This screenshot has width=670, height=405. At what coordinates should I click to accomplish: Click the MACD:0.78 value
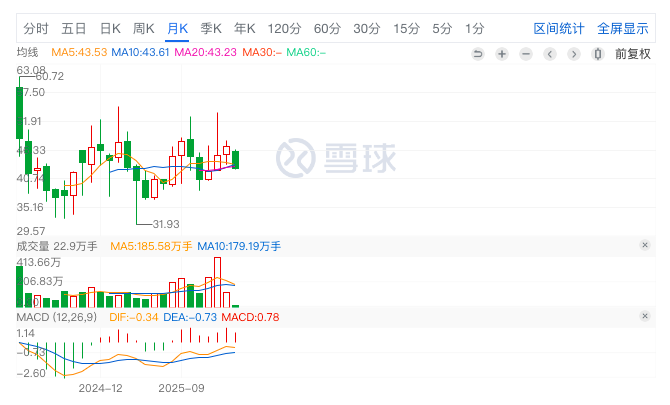[250, 317]
